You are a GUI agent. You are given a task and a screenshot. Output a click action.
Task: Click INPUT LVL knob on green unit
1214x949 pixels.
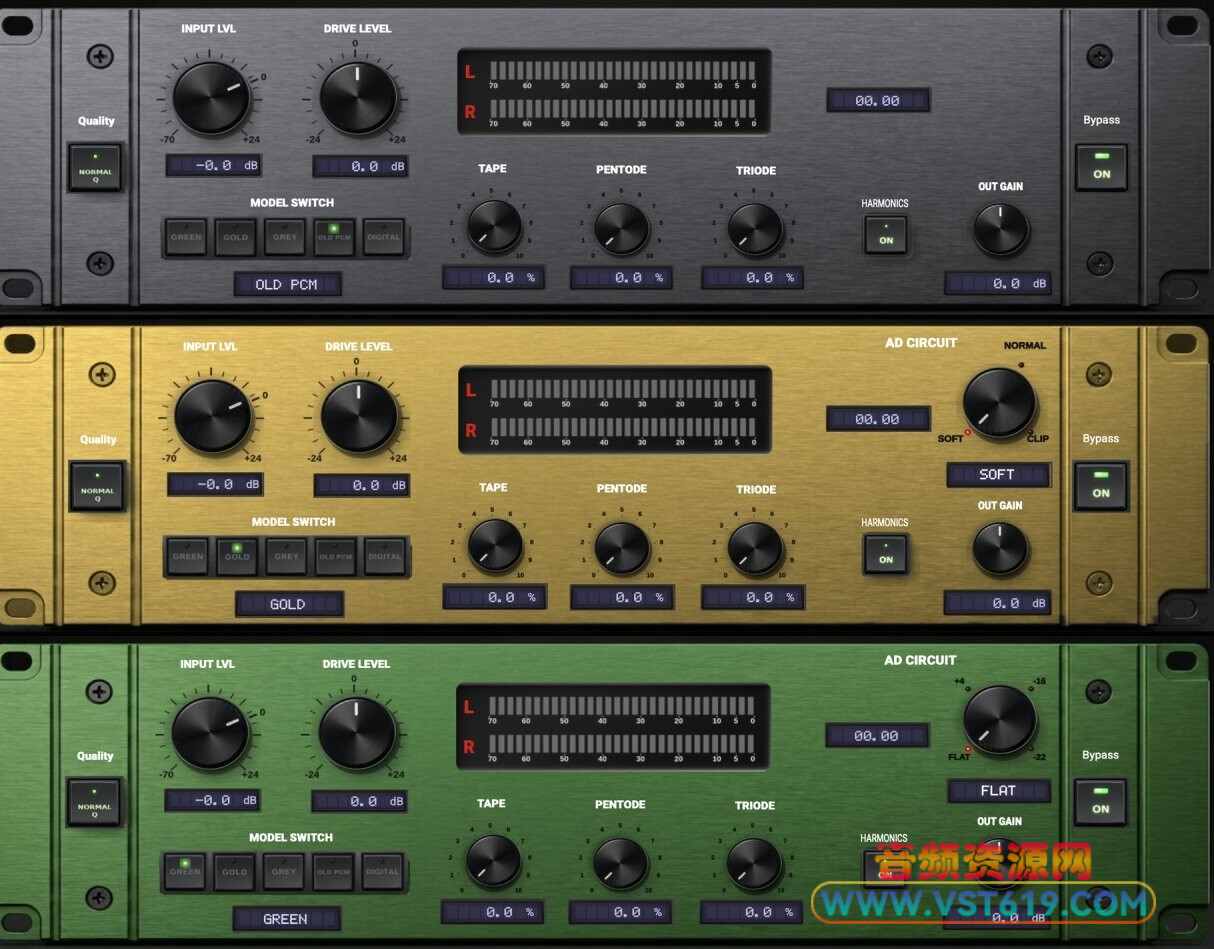210,733
